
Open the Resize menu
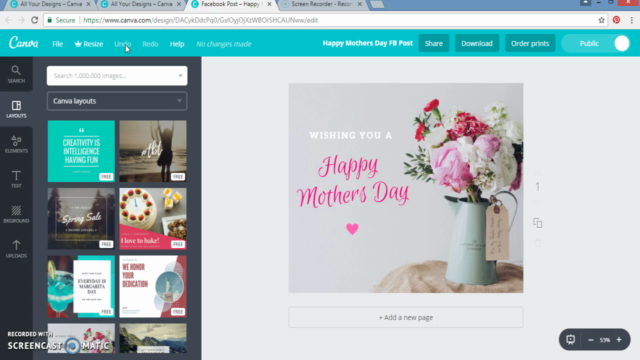89,44
